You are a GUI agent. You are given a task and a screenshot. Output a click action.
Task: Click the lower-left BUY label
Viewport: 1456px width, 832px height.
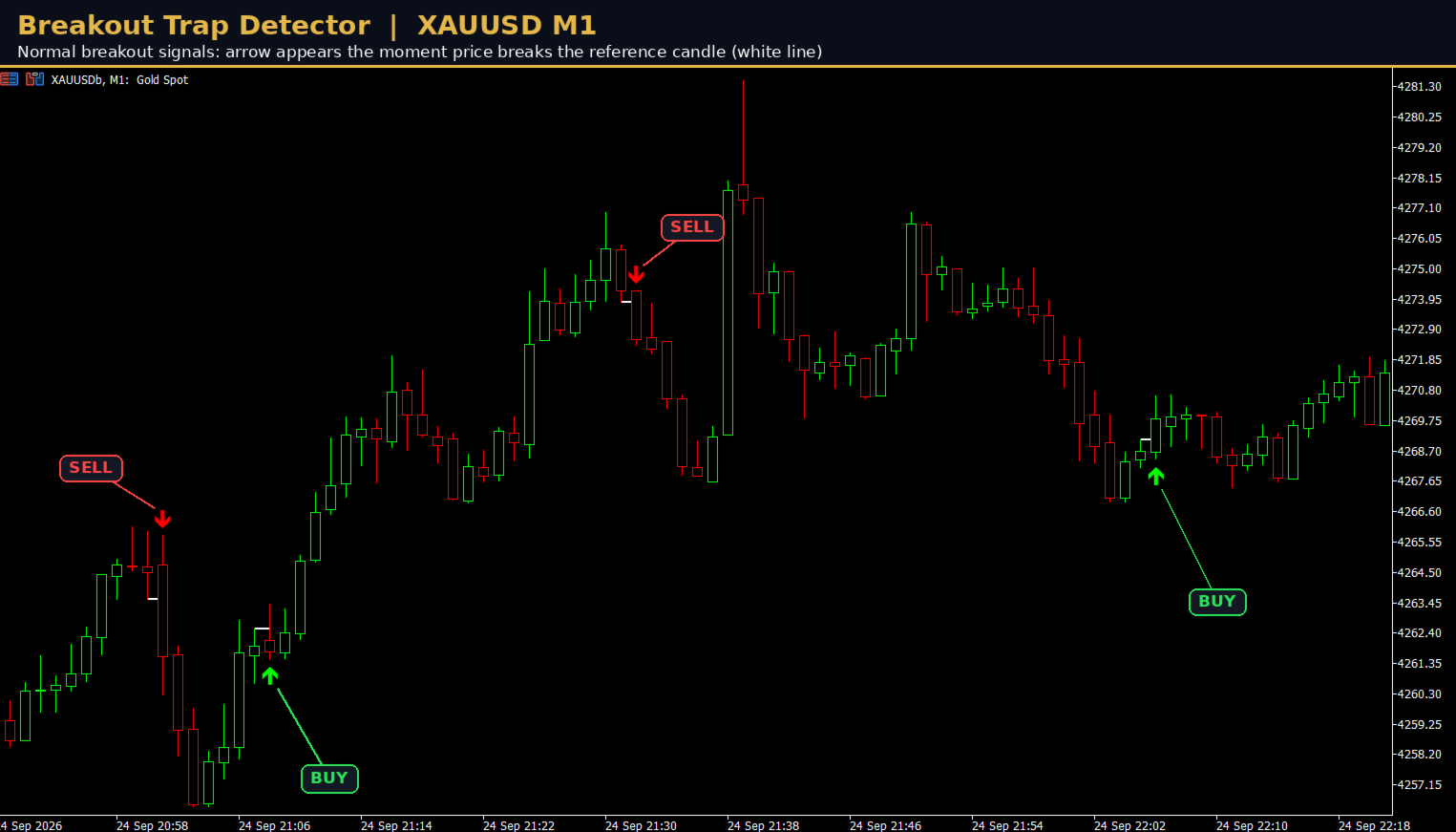[329, 779]
